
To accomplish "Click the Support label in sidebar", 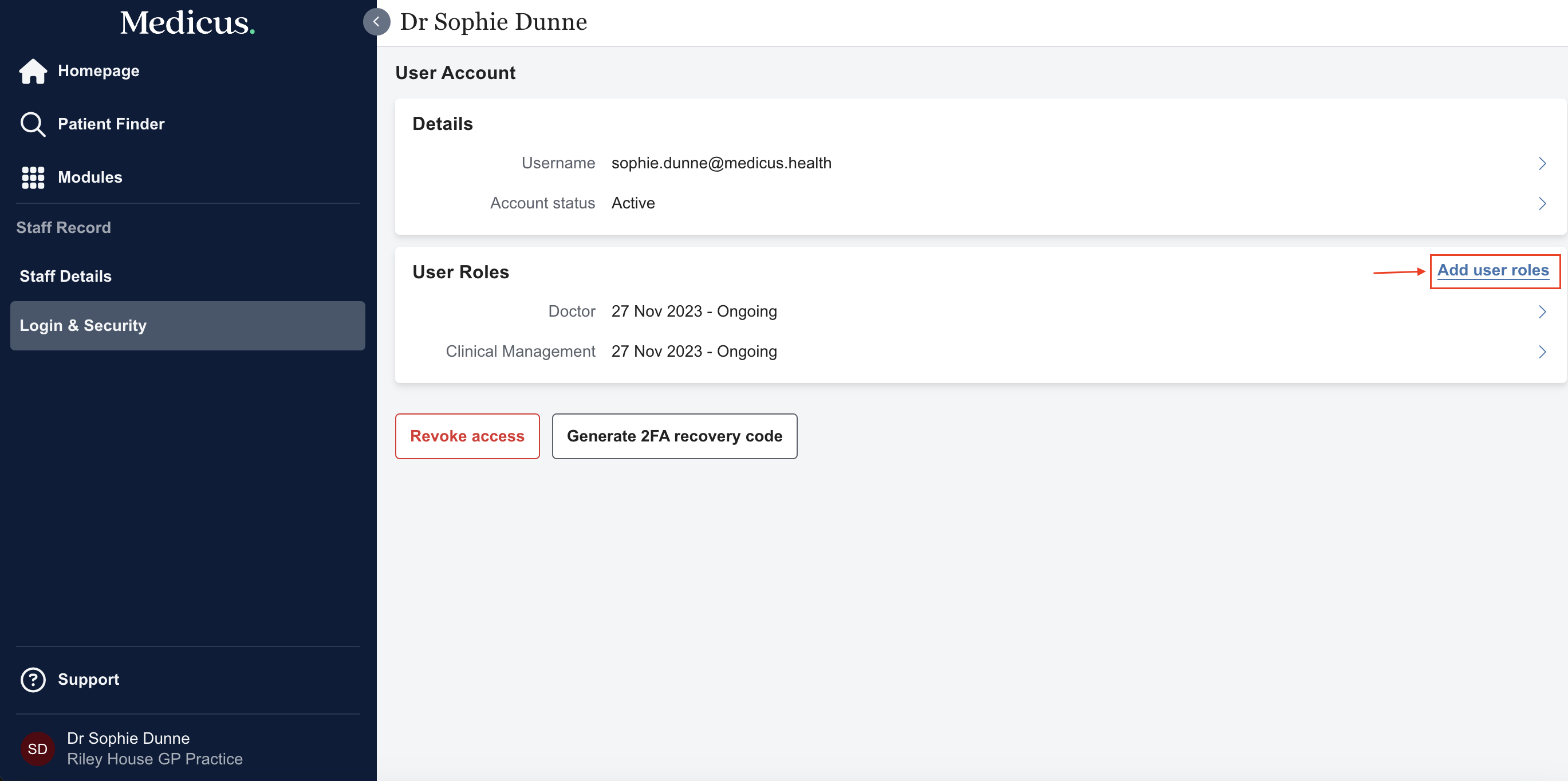I will click(x=88, y=679).
